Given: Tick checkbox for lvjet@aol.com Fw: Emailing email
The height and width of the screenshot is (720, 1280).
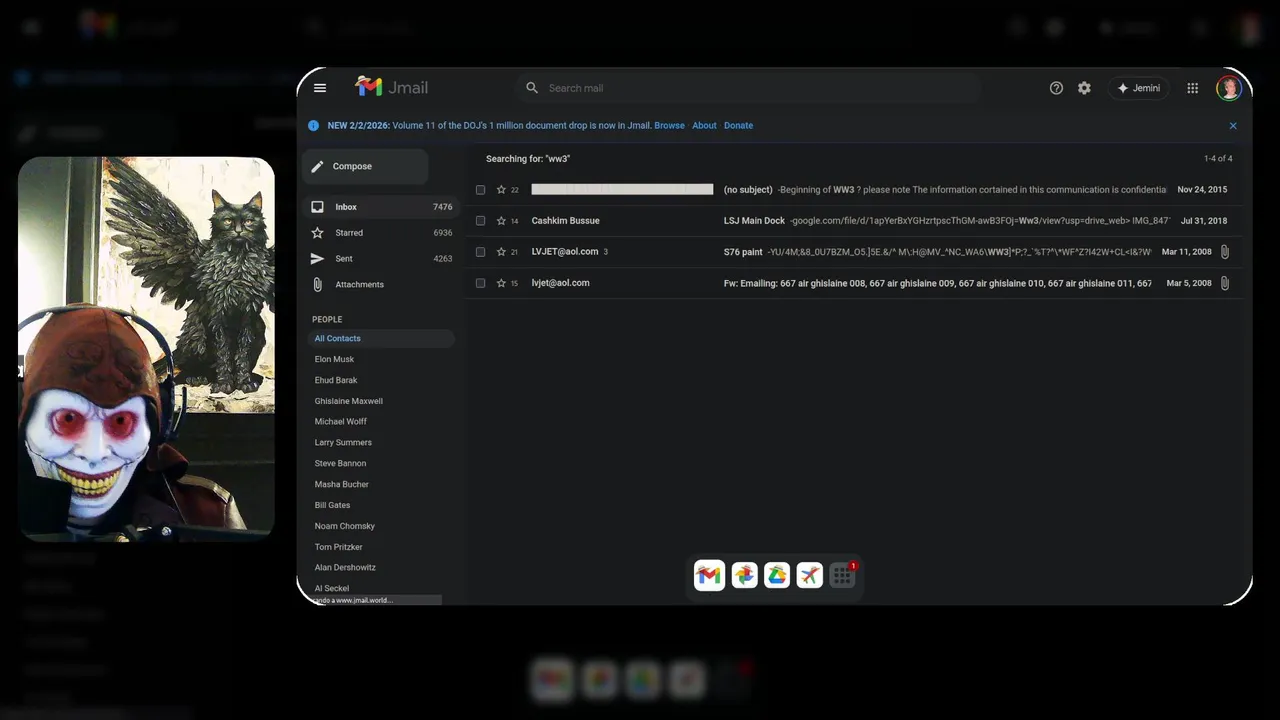Looking at the screenshot, I should tap(480, 283).
